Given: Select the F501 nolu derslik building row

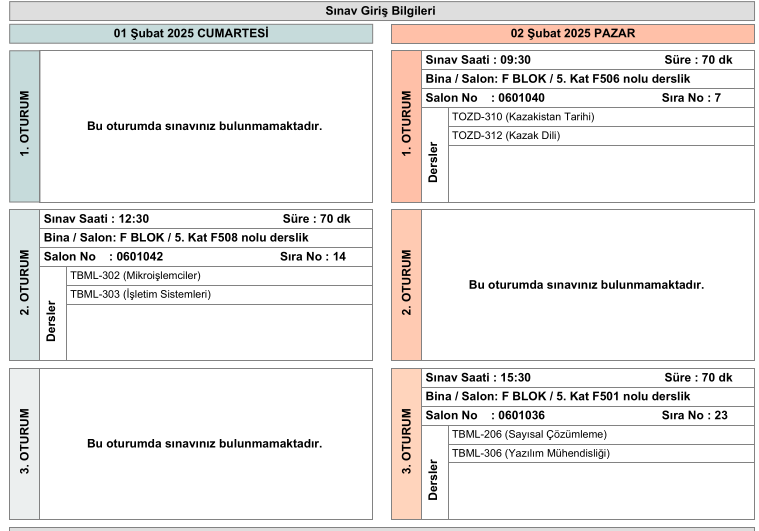Looking at the screenshot, I should coord(588,396).
